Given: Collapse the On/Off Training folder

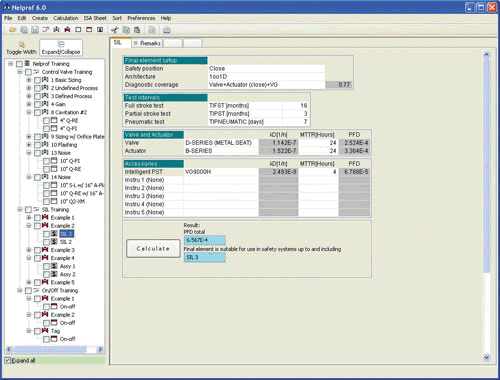Looking at the screenshot, I should pyautogui.click(x=20, y=290).
